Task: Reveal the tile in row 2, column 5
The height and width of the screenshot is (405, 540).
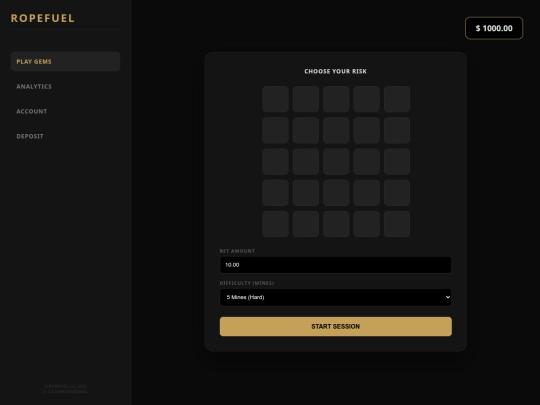Action: [397, 130]
